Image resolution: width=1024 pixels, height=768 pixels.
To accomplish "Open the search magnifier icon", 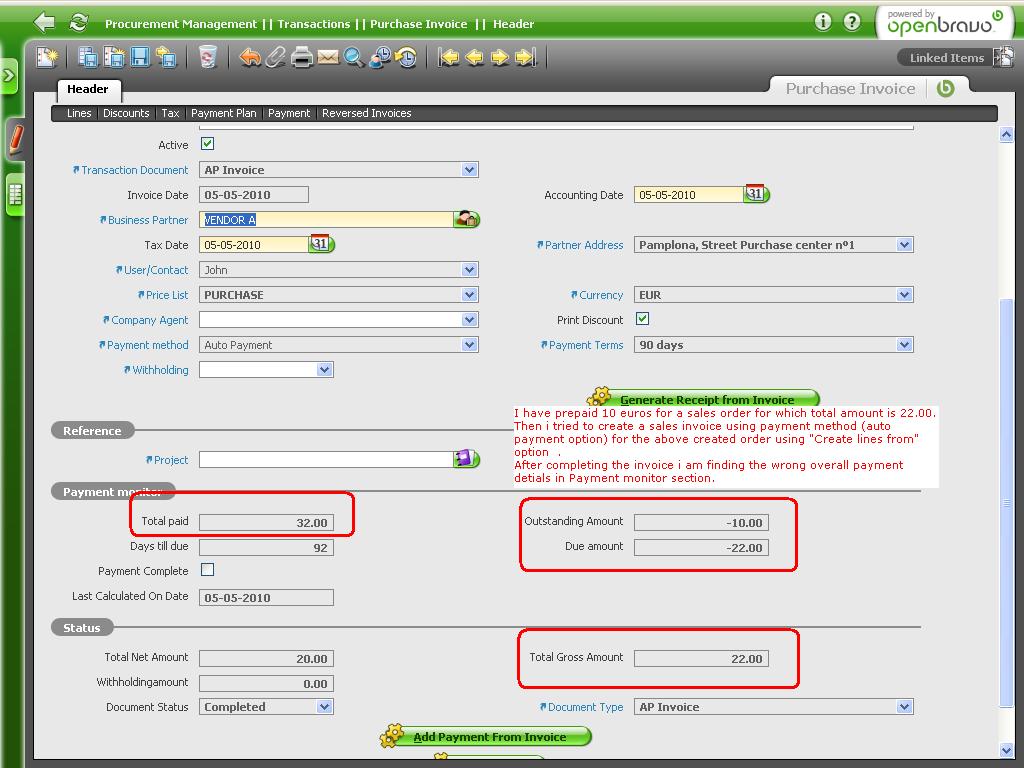I will pyautogui.click(x=353, y=57).
